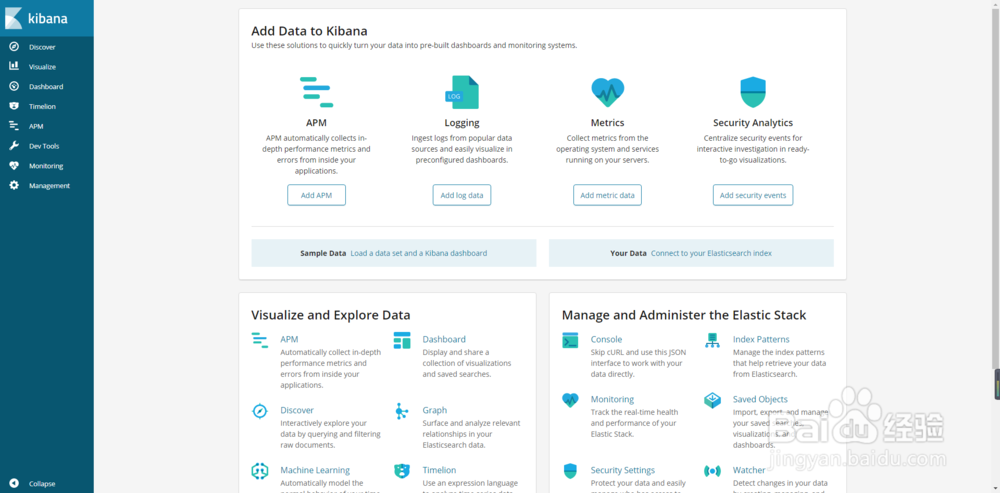Select Visualize label in the sidebar menu
The height and width of the screenshot is (493, 1000).
pyautogui.click(x=42, y=67)
